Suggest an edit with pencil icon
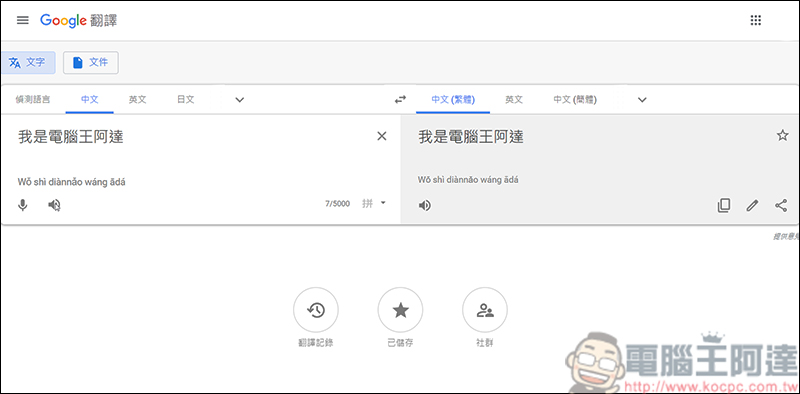Viewport: 800px width, 394px height. 752,206
